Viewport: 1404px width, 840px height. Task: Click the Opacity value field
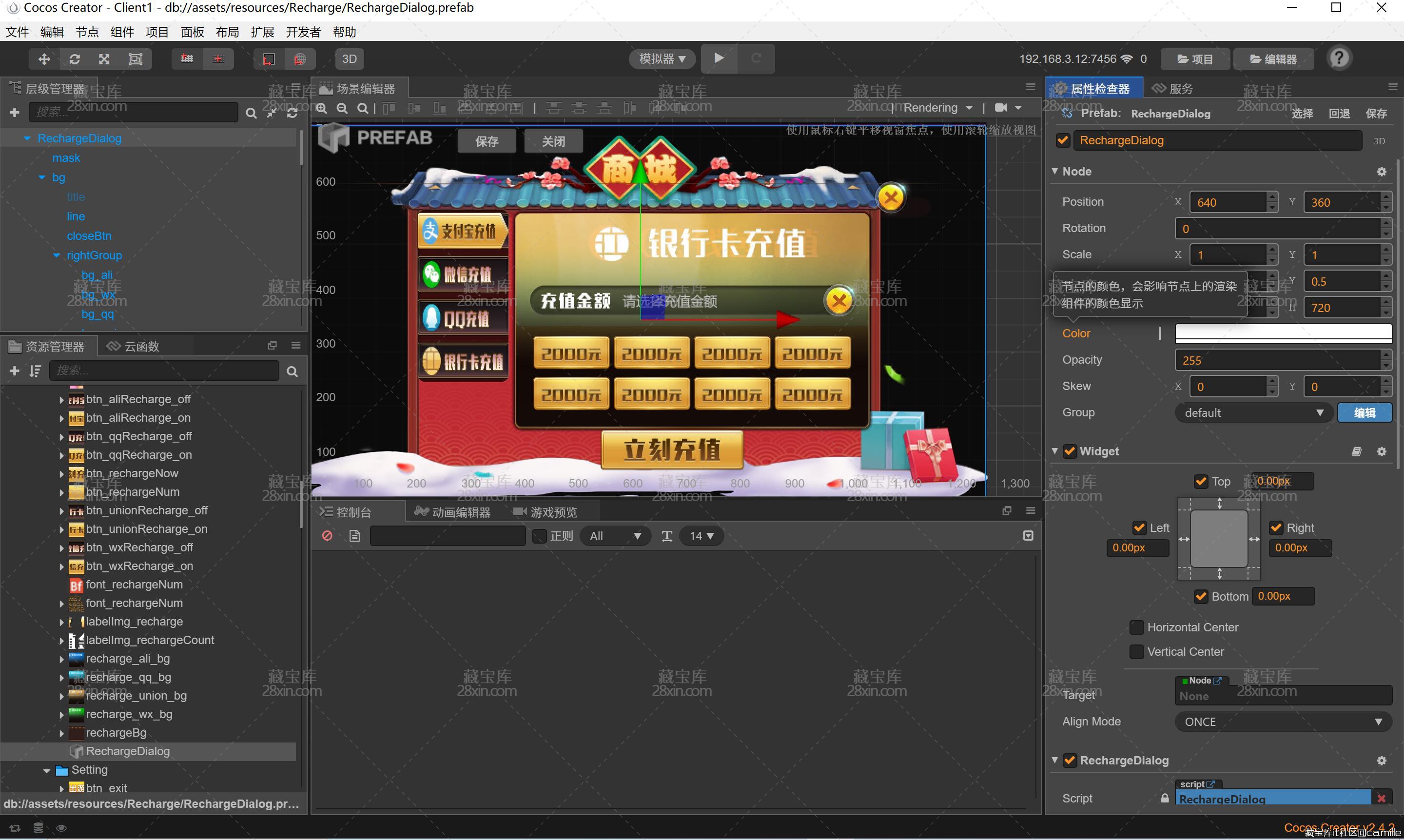point(1277,360)
